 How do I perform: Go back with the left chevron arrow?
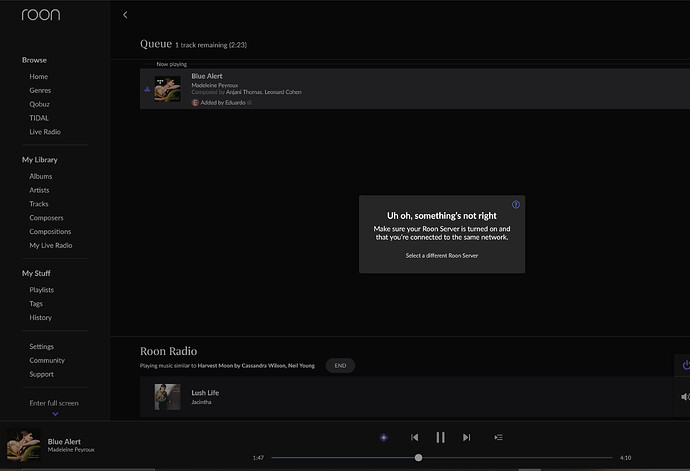(125, 15)
